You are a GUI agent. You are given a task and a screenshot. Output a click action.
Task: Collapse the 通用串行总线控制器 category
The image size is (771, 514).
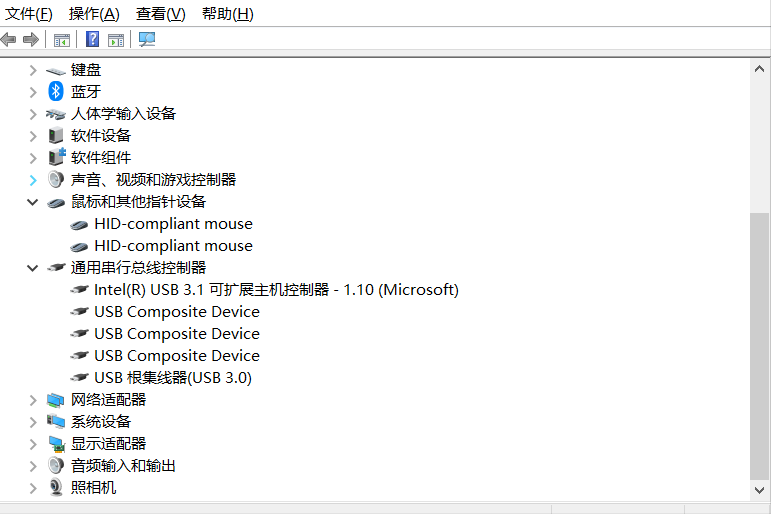tap(32, 268)
